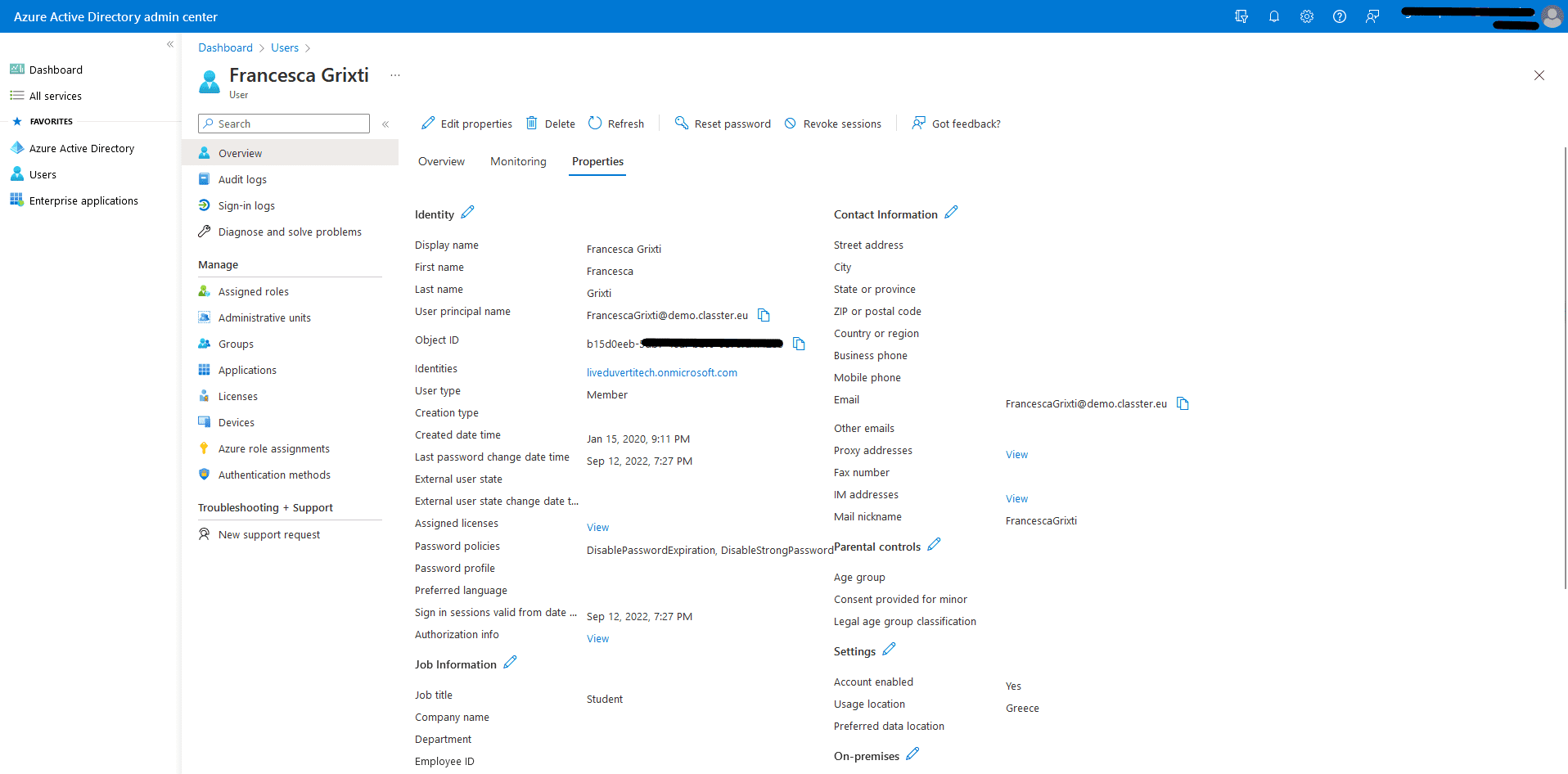
Task: Follow Dashboard breadcrumb link
Action: click(225, 47)
